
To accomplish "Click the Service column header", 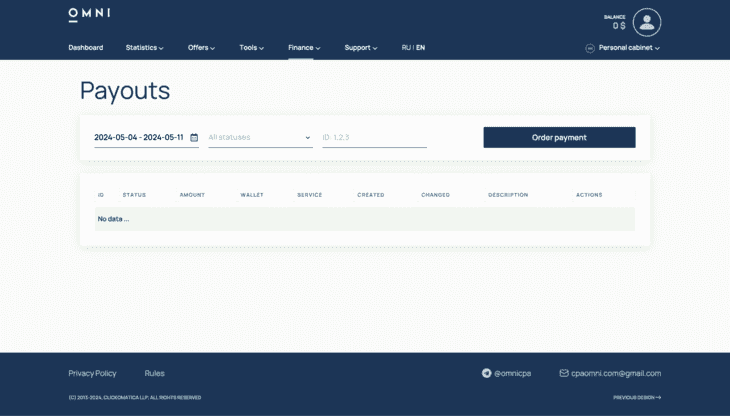I will point(310,195).
